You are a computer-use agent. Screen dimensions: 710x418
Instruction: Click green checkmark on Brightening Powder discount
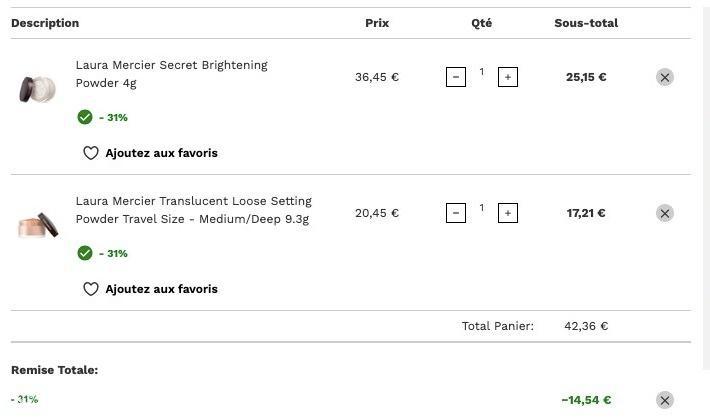(x=85, y=117)
